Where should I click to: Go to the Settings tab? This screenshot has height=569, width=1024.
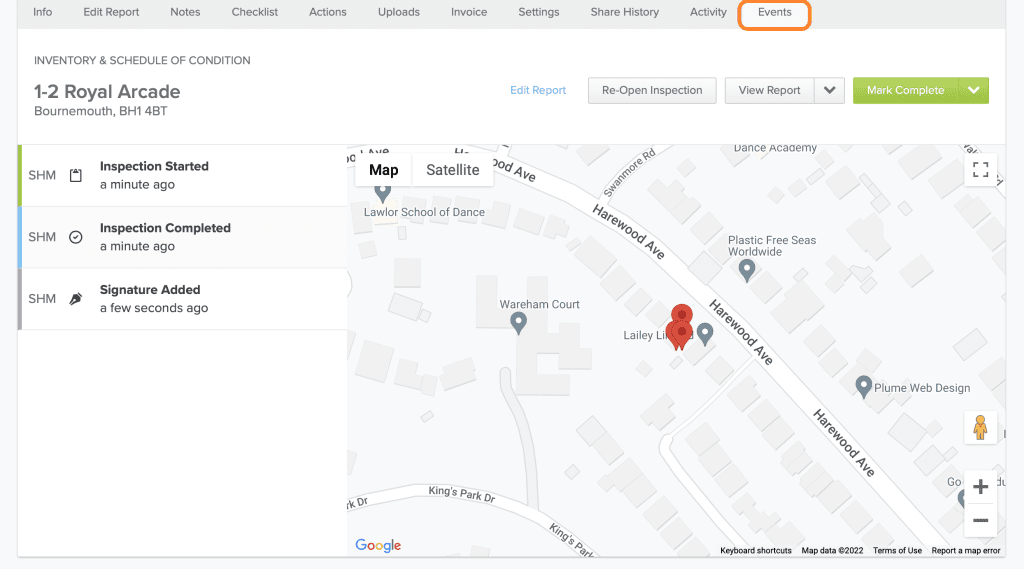click(x=539, y=12)
